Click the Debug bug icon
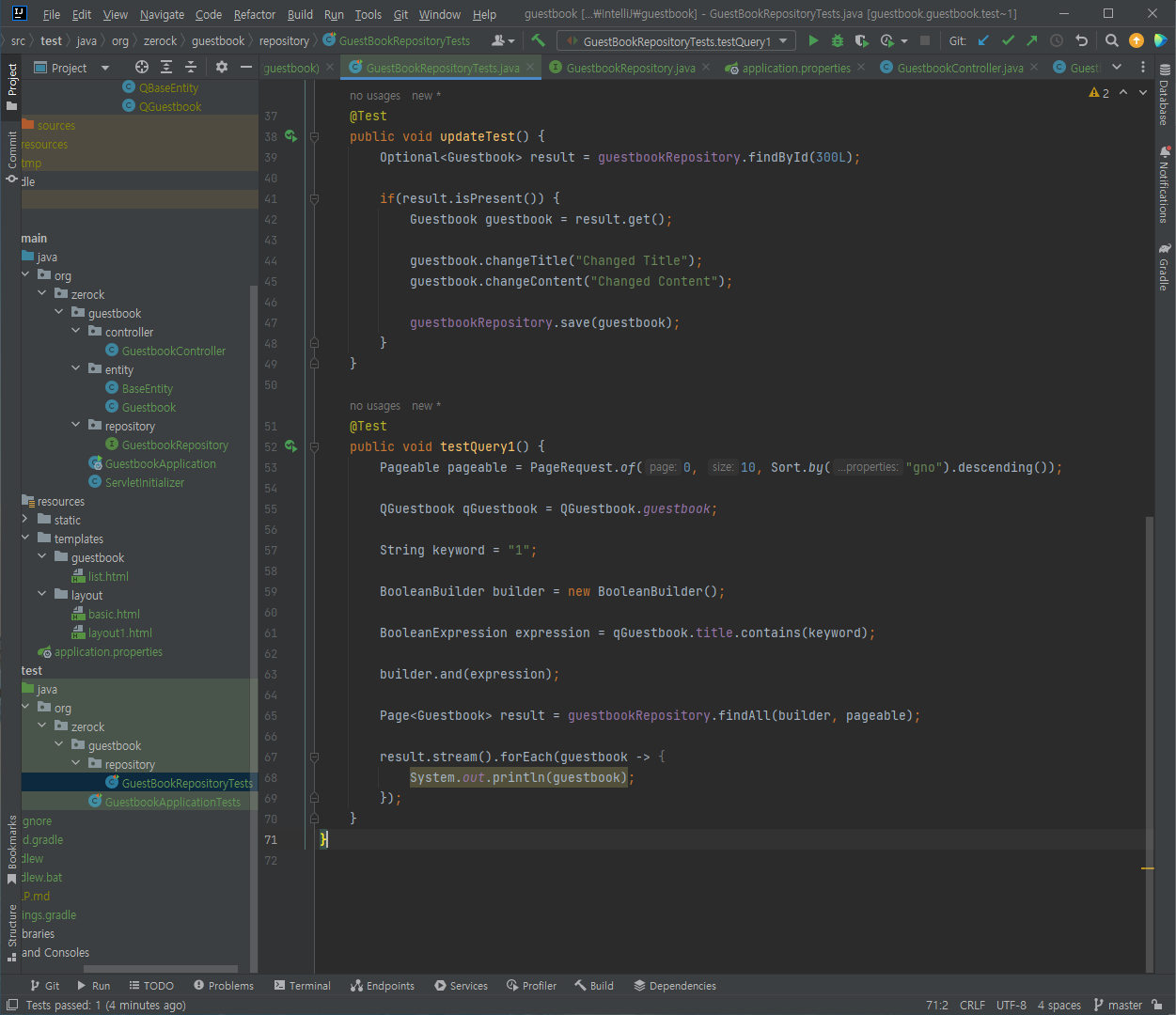The image size is (1176, 1015). (837, 40)
